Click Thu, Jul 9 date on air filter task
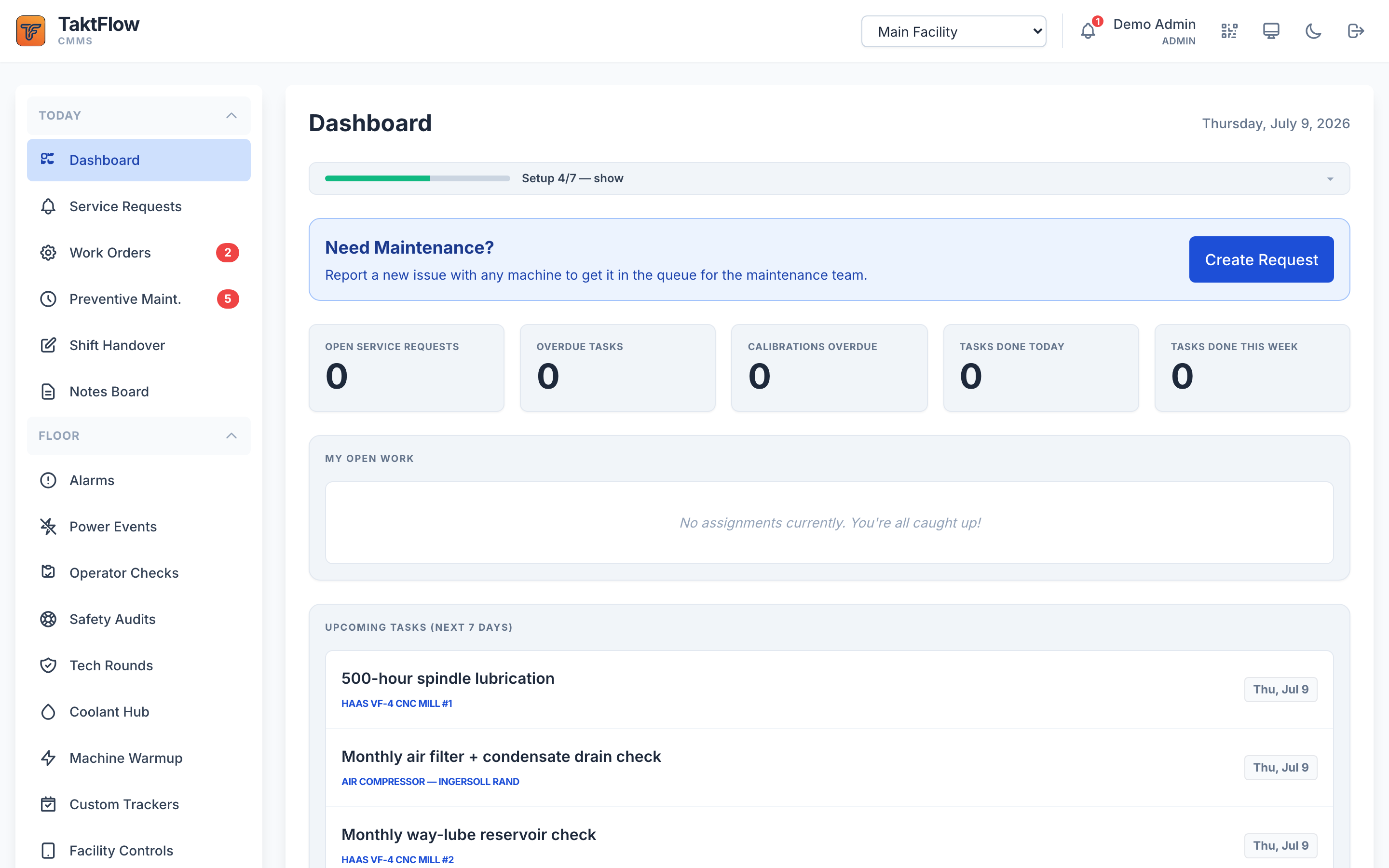The width and height of the screenshot is (1389, 868). click(1280, 768)
